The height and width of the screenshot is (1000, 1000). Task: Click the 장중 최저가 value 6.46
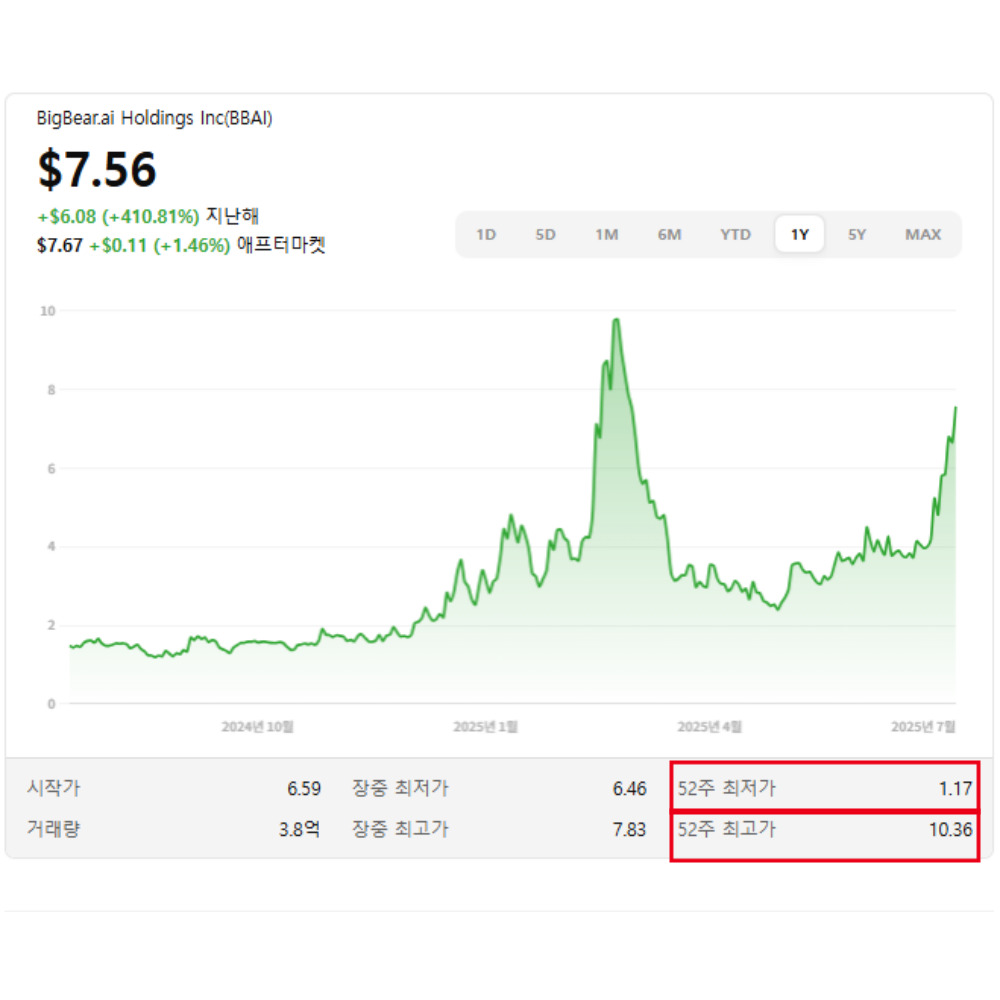point(629,789)
